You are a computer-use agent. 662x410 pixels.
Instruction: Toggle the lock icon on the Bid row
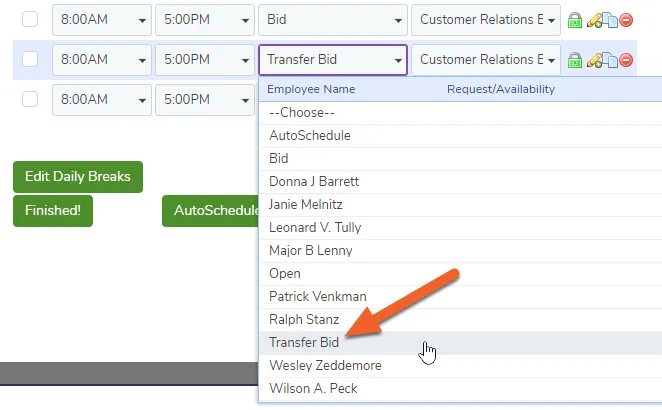575,20
